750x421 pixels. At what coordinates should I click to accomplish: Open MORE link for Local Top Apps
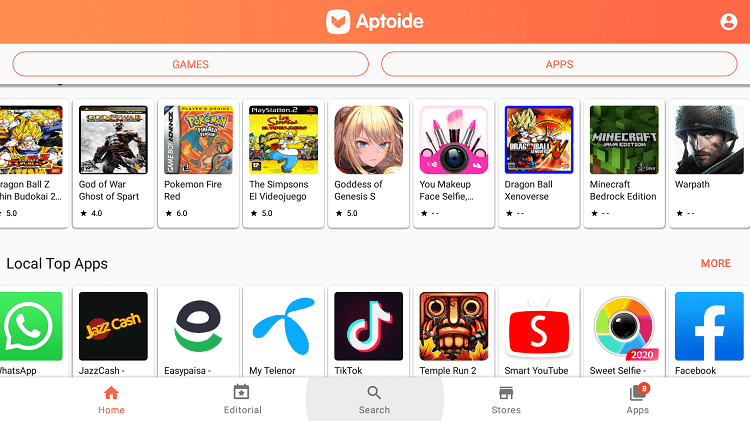(716, 263)
